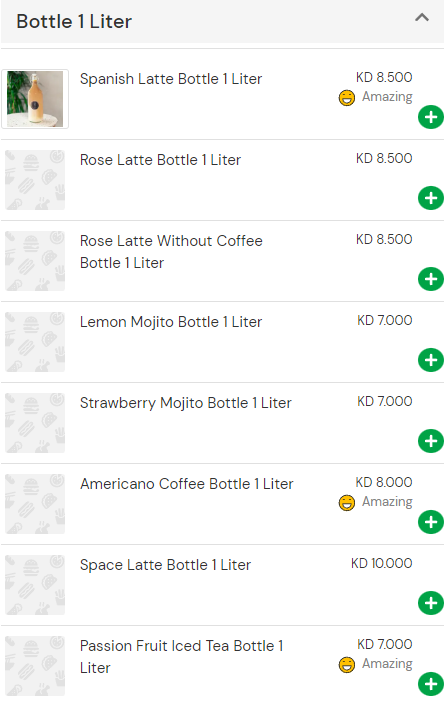
Task: Add Strawberry Mojito Bottle 1 Liter with plus
Action: 431,441
